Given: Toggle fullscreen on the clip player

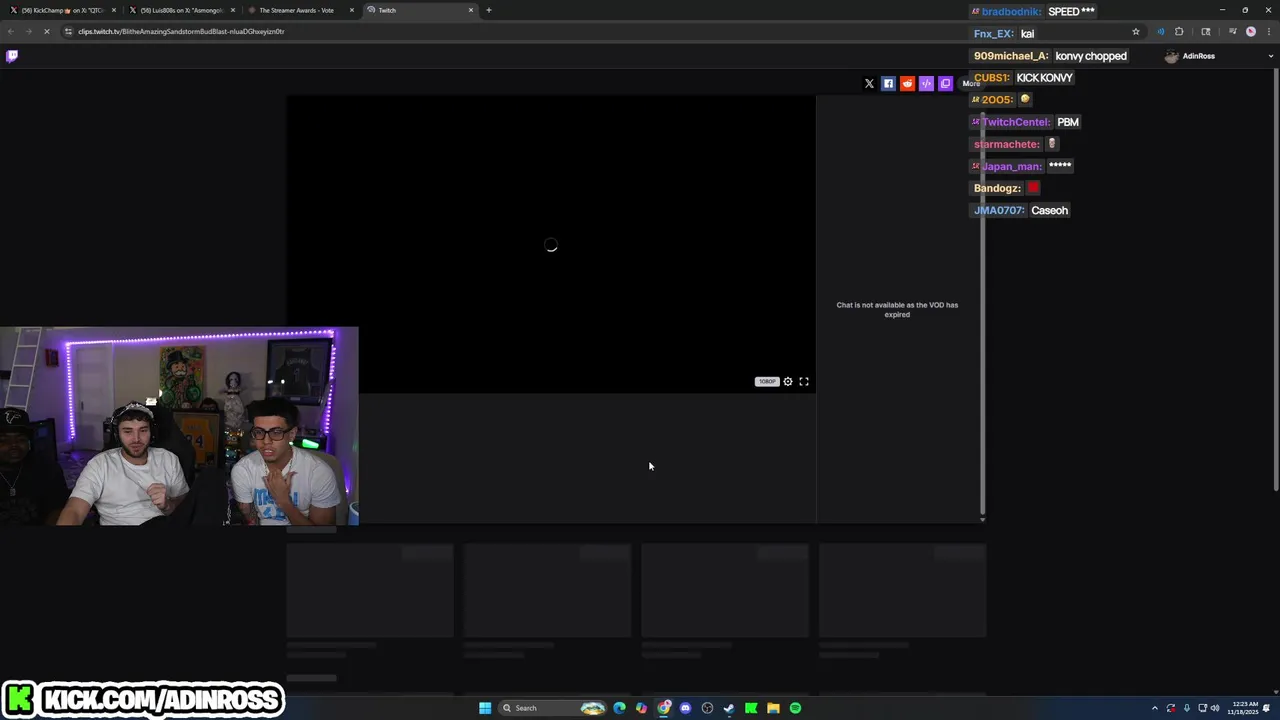Looking at the screenshot, I should [x=804, y=381].
